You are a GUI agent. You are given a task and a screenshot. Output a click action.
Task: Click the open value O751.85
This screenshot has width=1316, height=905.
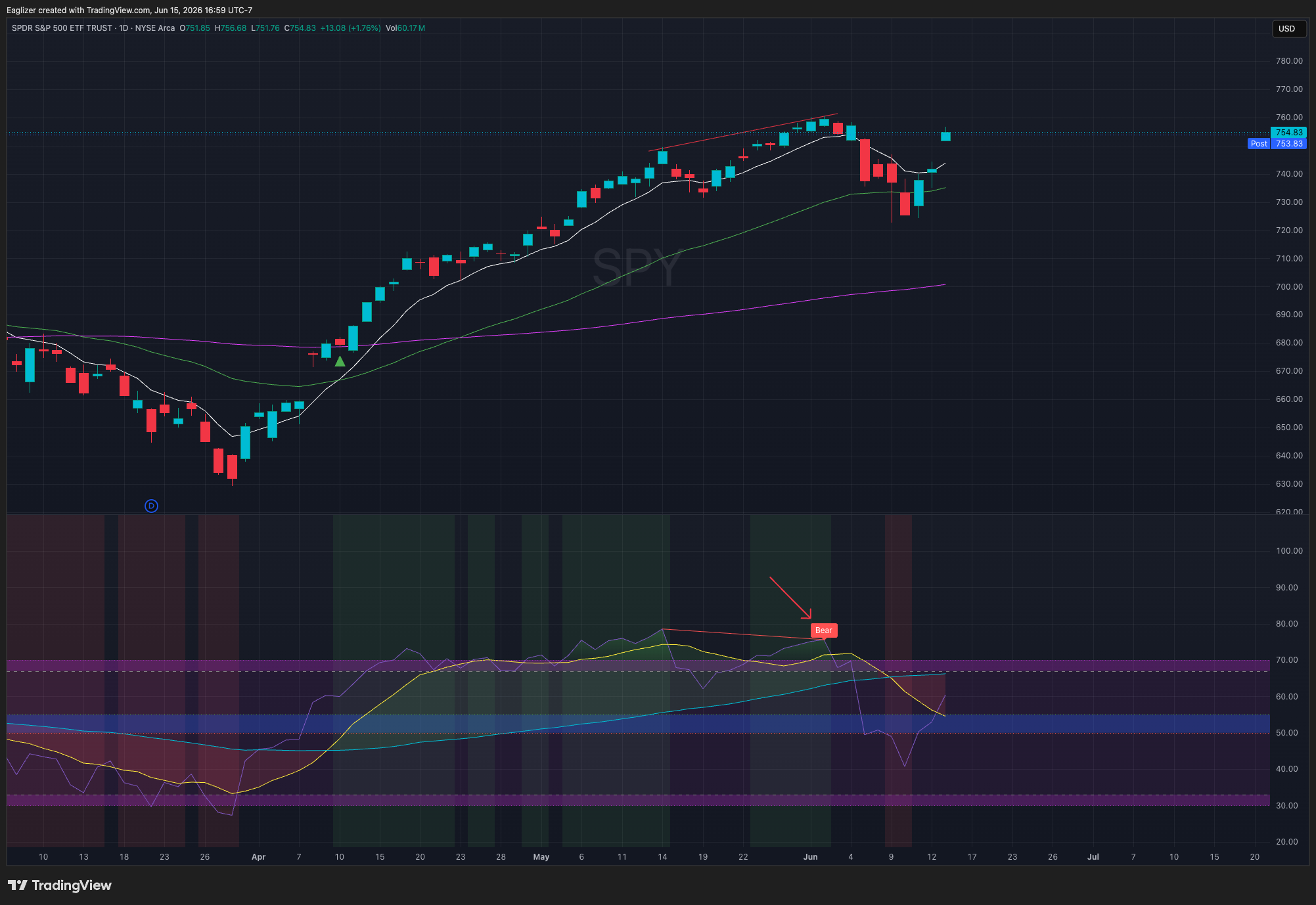pos(195,28)
